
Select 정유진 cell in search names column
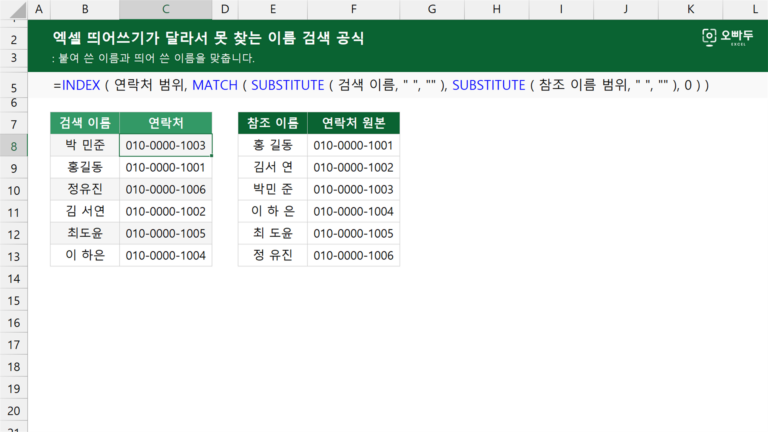pos(85,189)
